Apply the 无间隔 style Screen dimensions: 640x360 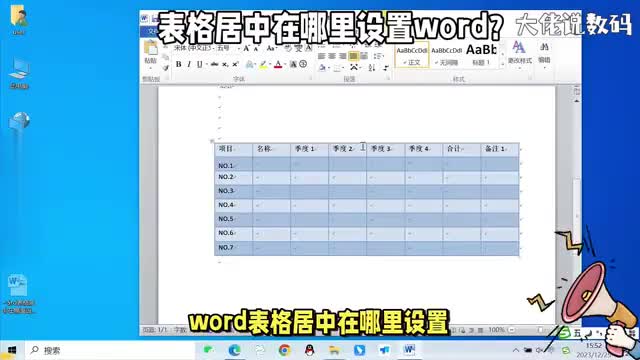click(x=446, y=55)
